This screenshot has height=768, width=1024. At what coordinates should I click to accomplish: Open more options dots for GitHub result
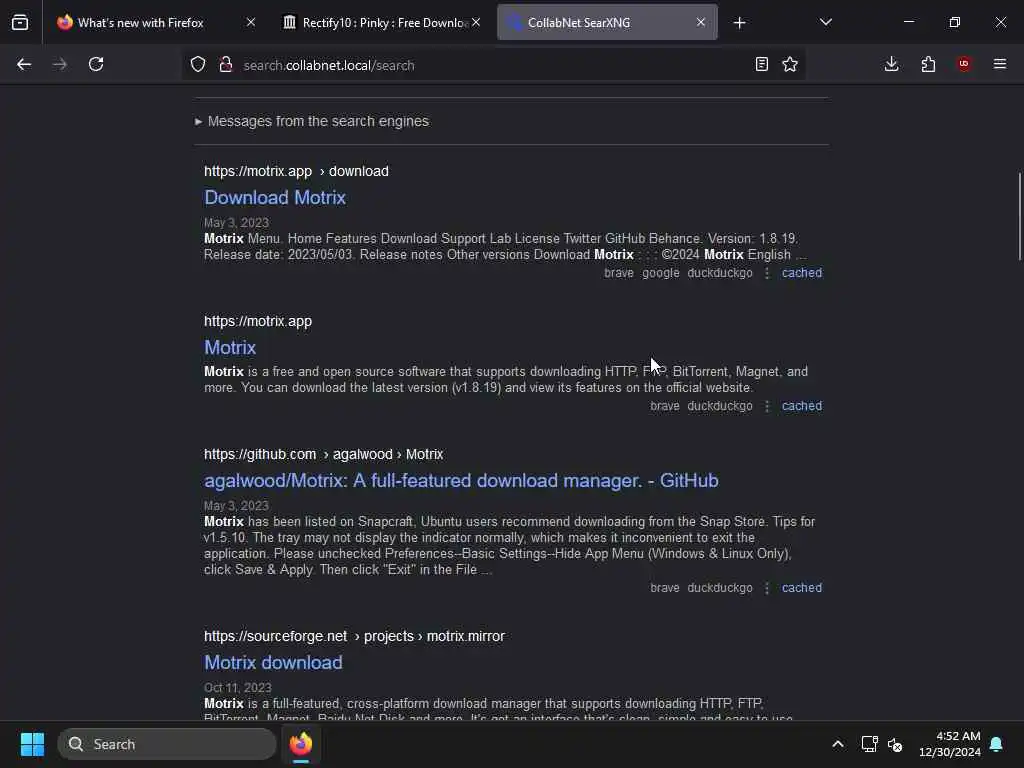767,588
